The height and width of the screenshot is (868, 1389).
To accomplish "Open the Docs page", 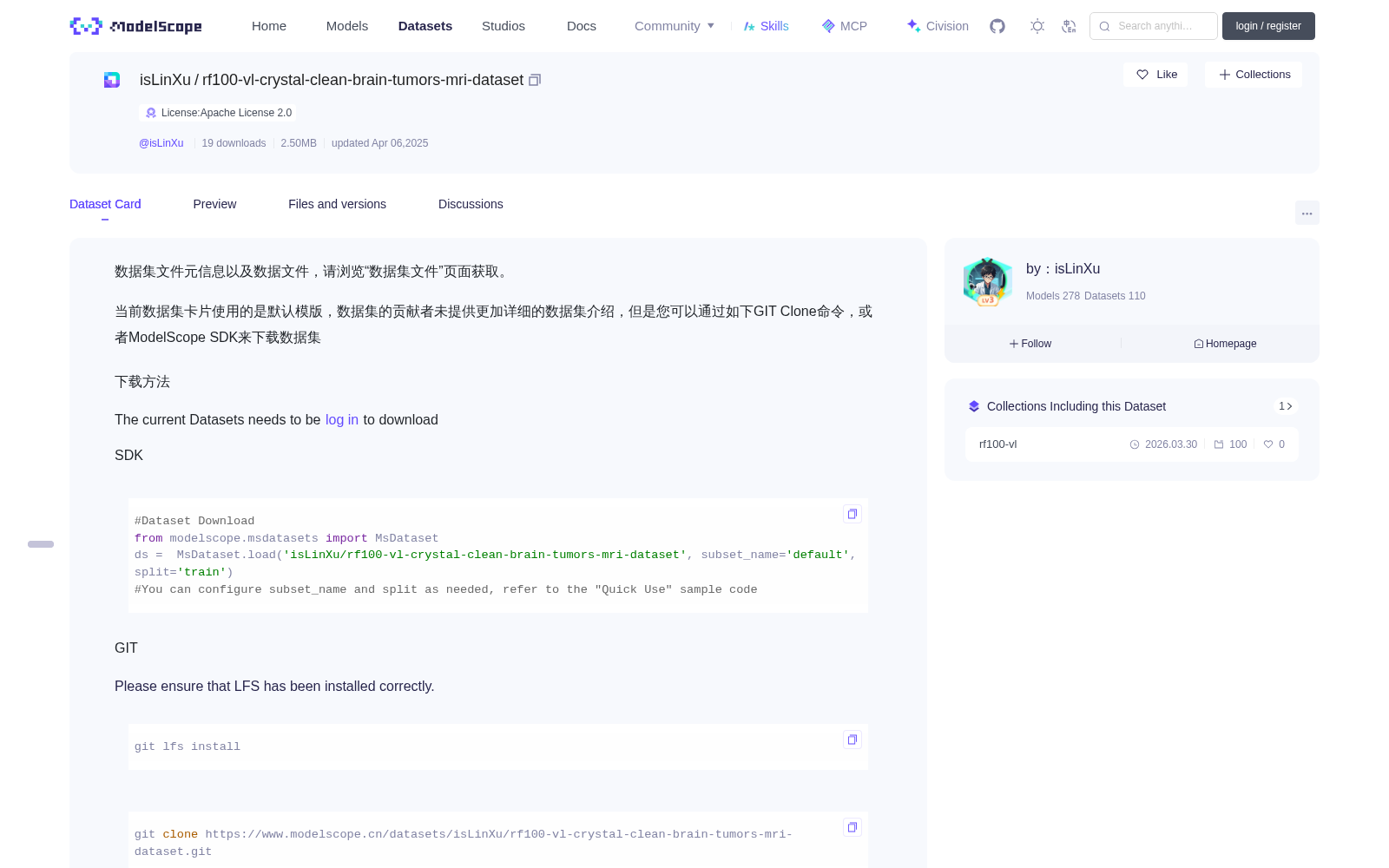I will [x=582, y=26].
